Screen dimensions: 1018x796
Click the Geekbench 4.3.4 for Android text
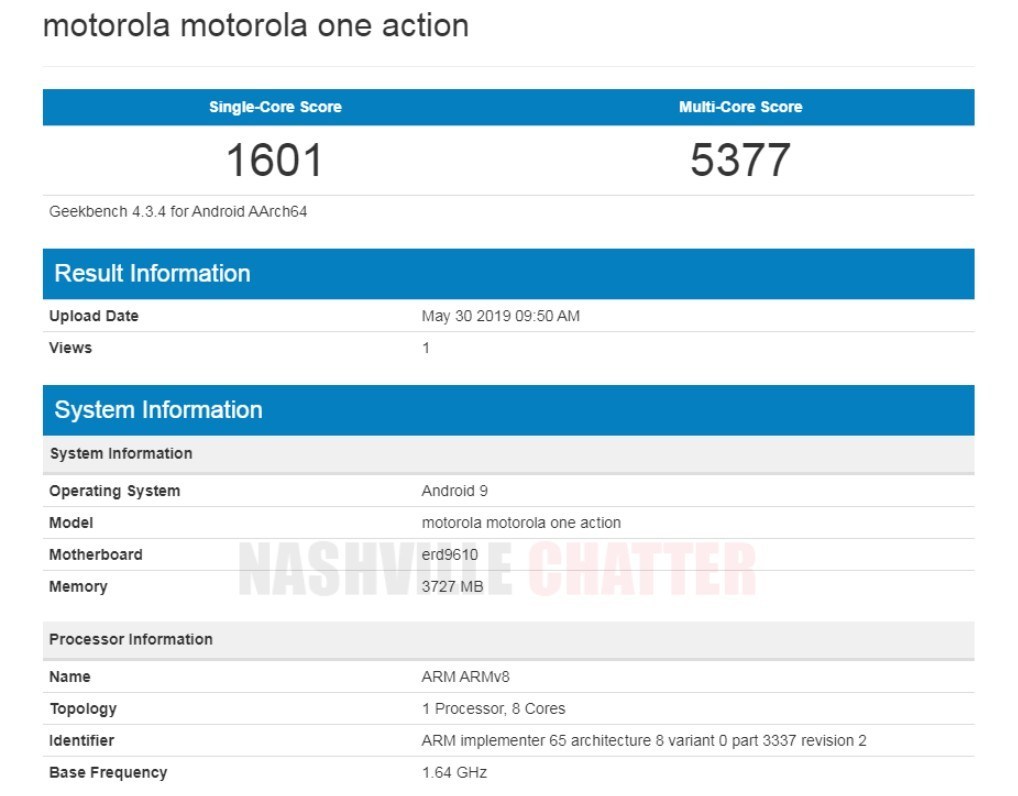178,212
